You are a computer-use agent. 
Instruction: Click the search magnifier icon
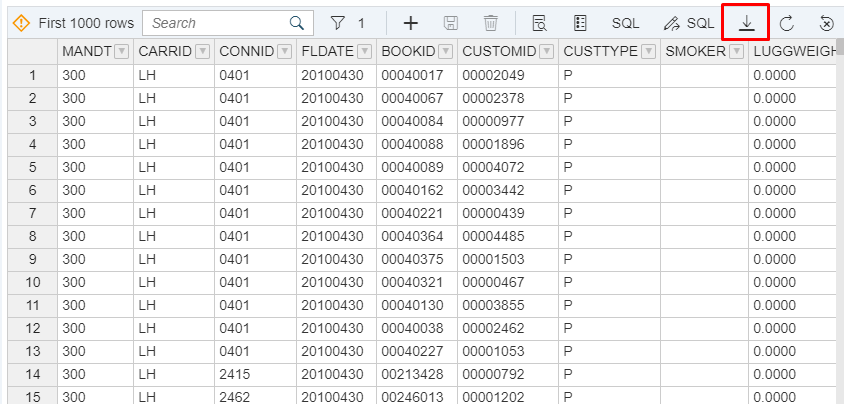297,23
